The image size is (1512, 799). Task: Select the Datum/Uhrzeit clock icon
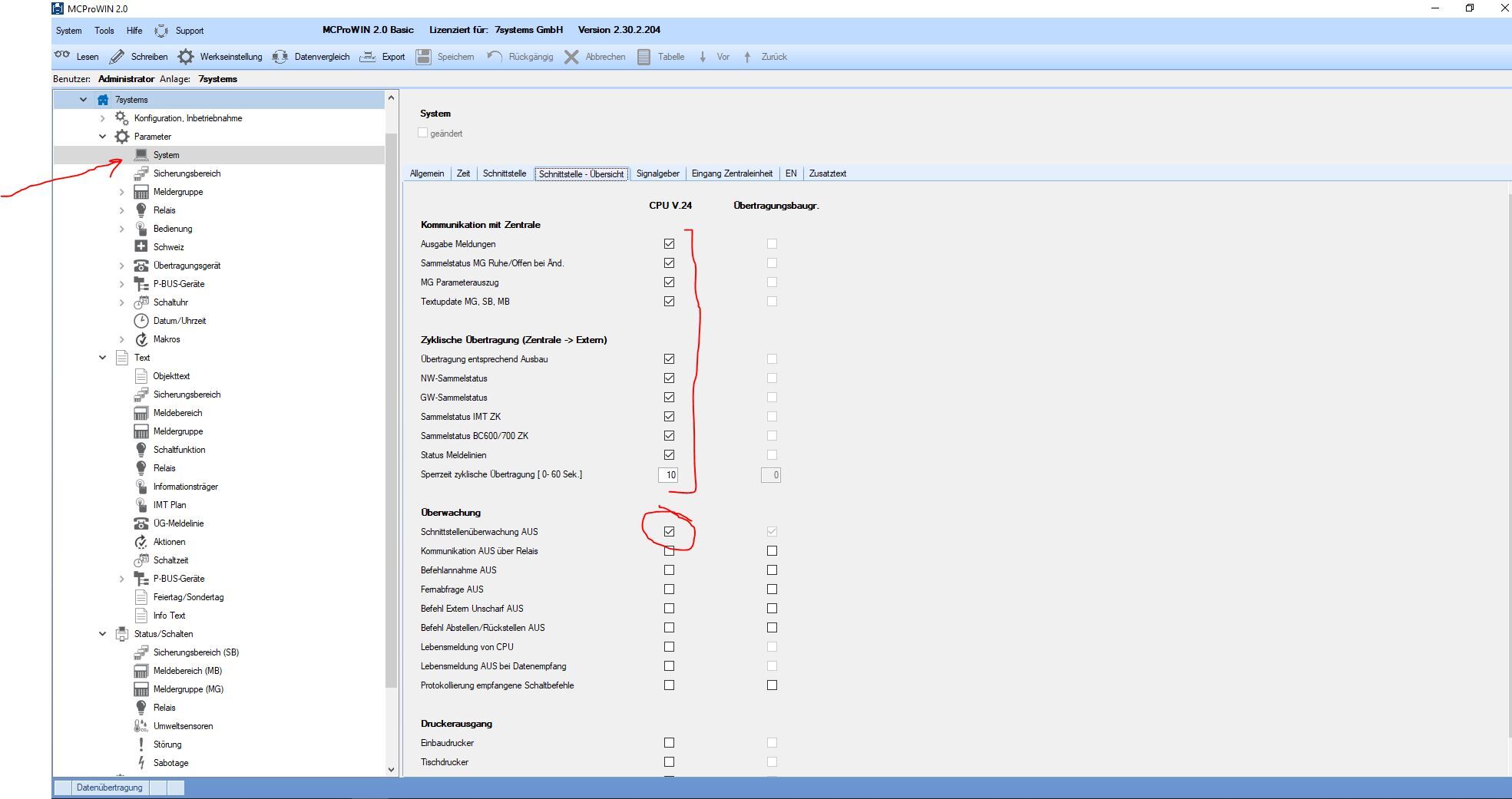pyautogui.click(x=141, y=321)
